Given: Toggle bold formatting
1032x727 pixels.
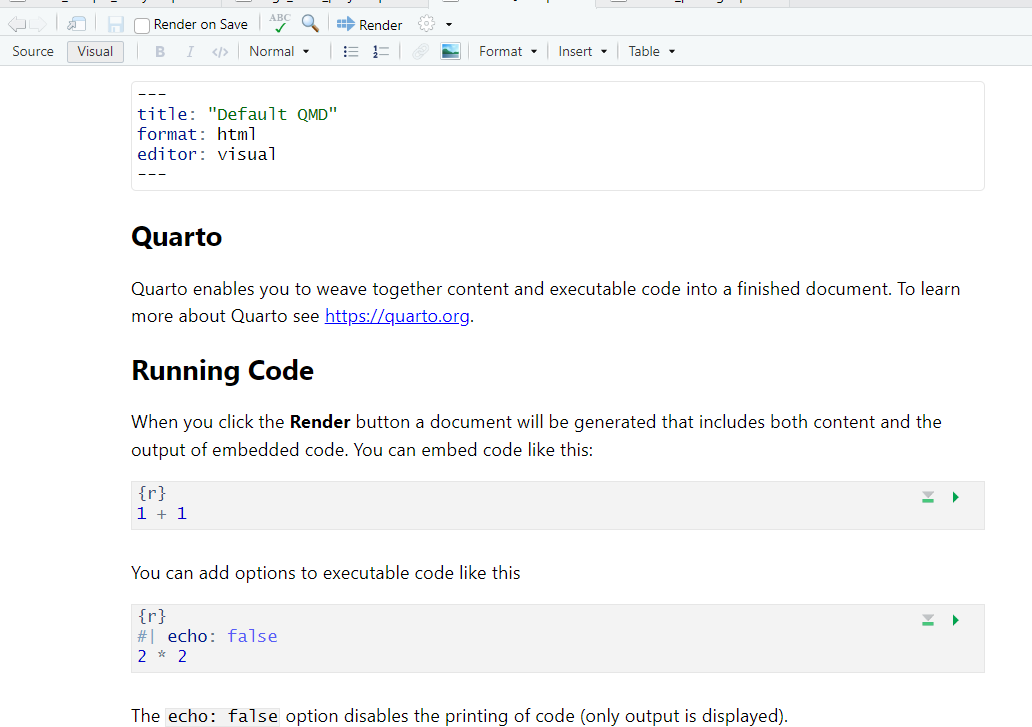Looking at the screenshot, I should coord(160,52).
